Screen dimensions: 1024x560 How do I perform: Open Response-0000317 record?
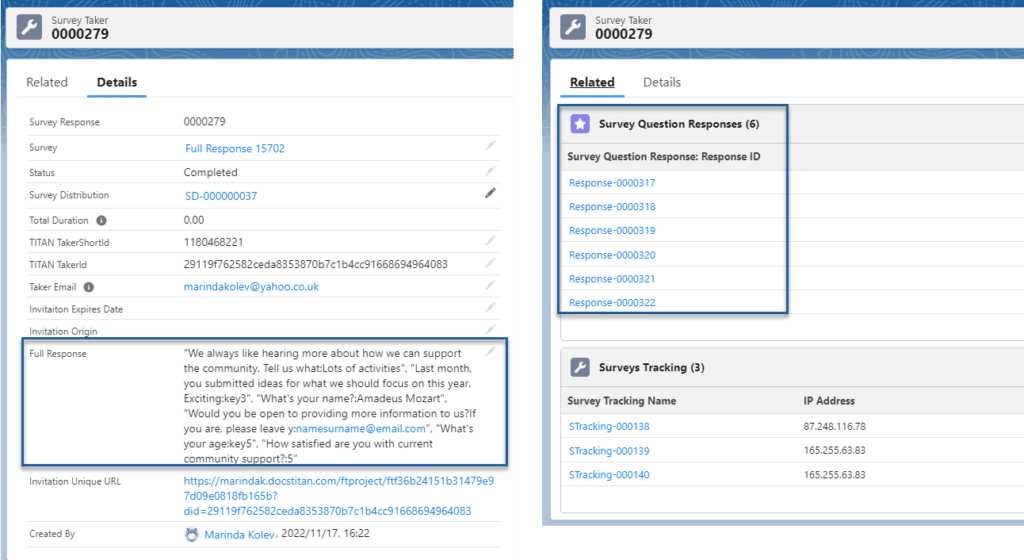(x=612, y=183)
